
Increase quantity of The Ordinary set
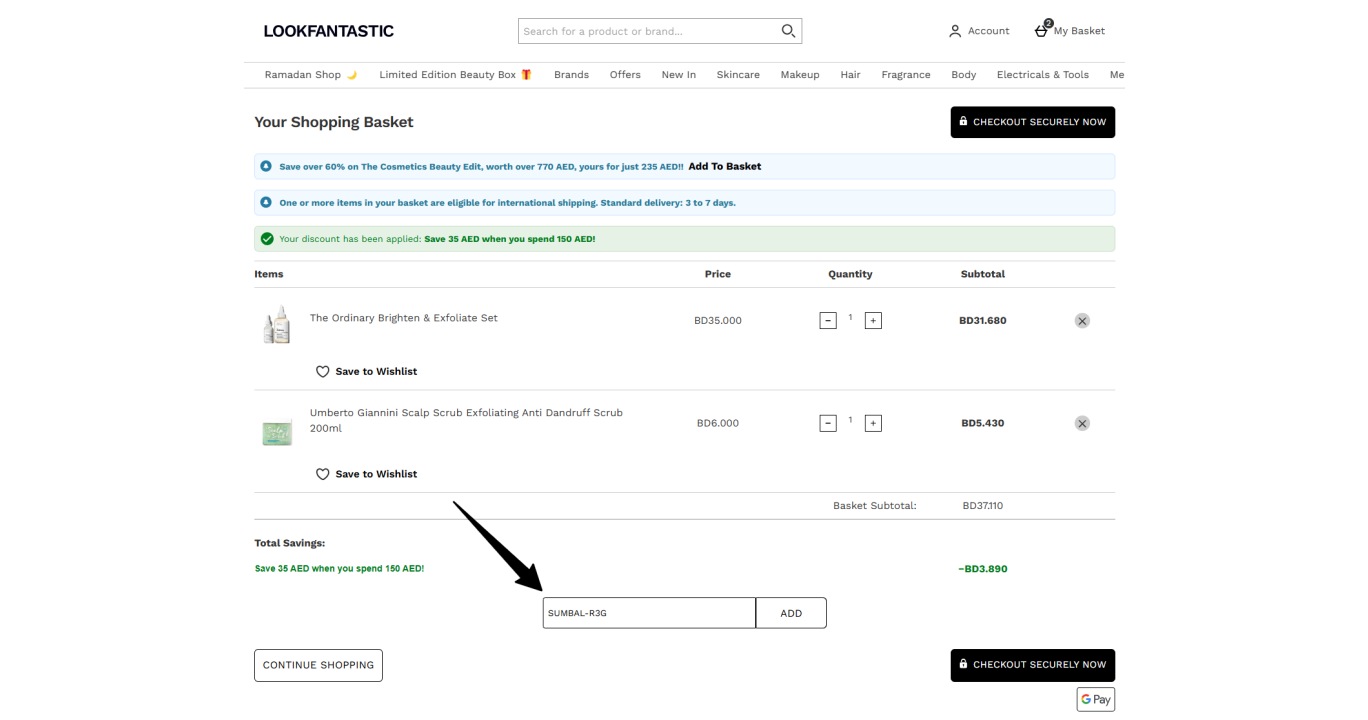873,321
